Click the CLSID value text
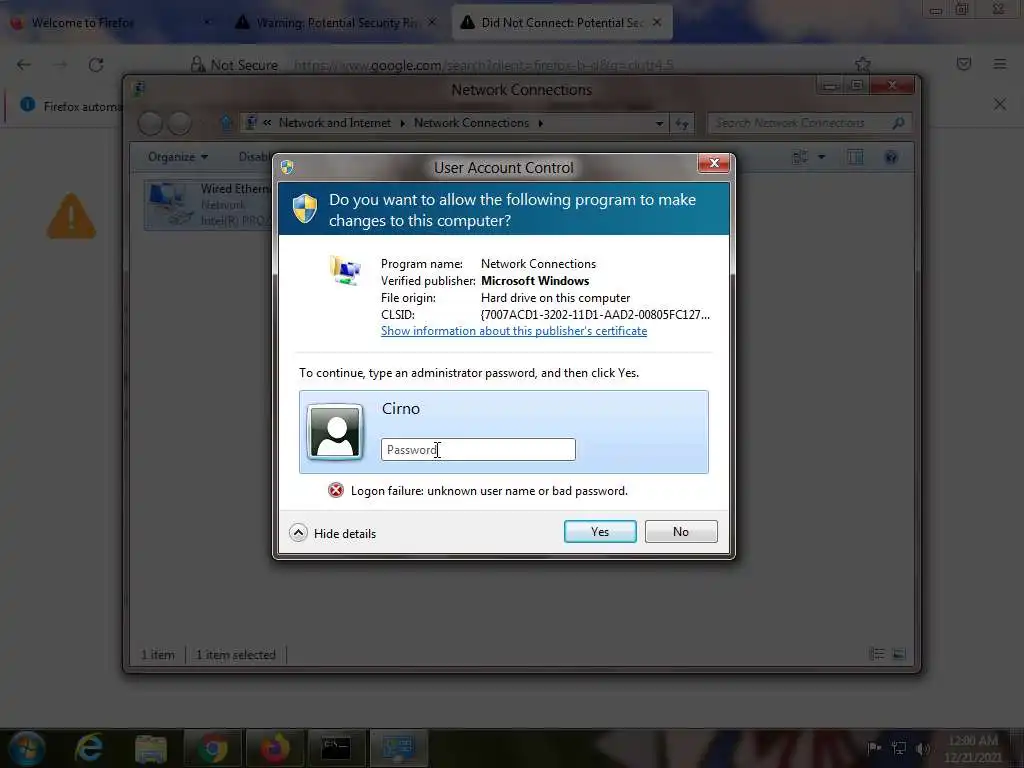Viewport: 1024px width, 768px height. pos(595,315)
